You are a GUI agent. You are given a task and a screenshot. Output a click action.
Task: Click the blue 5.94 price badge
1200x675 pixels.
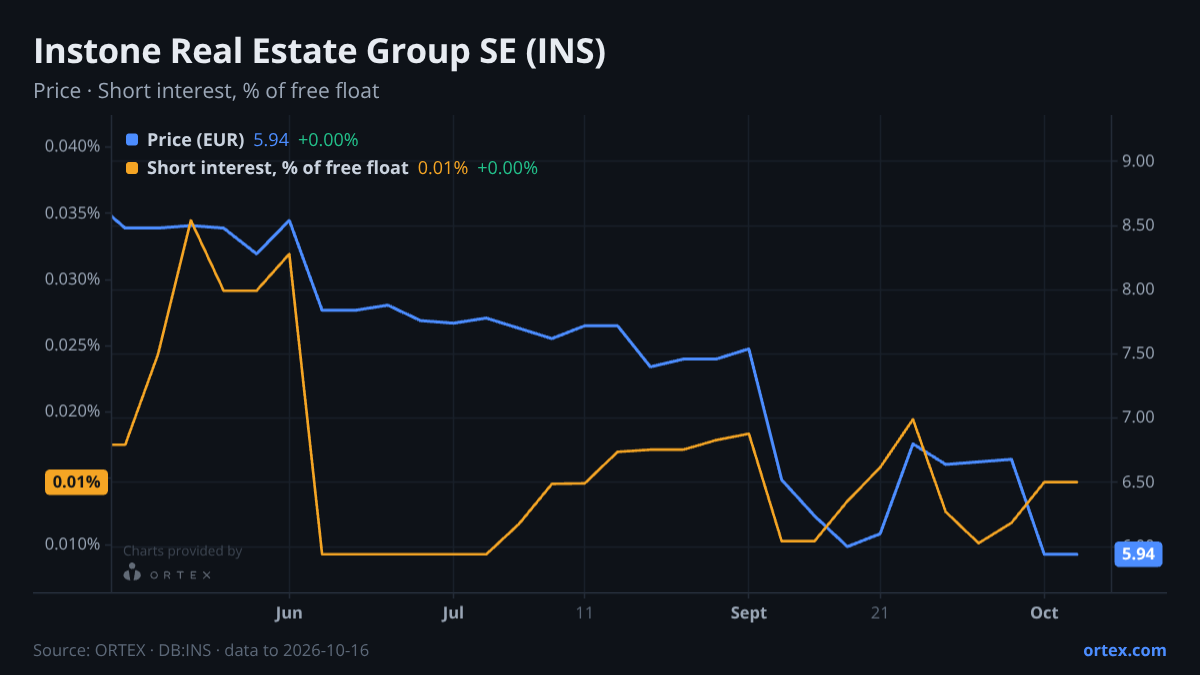(1138, 554)
